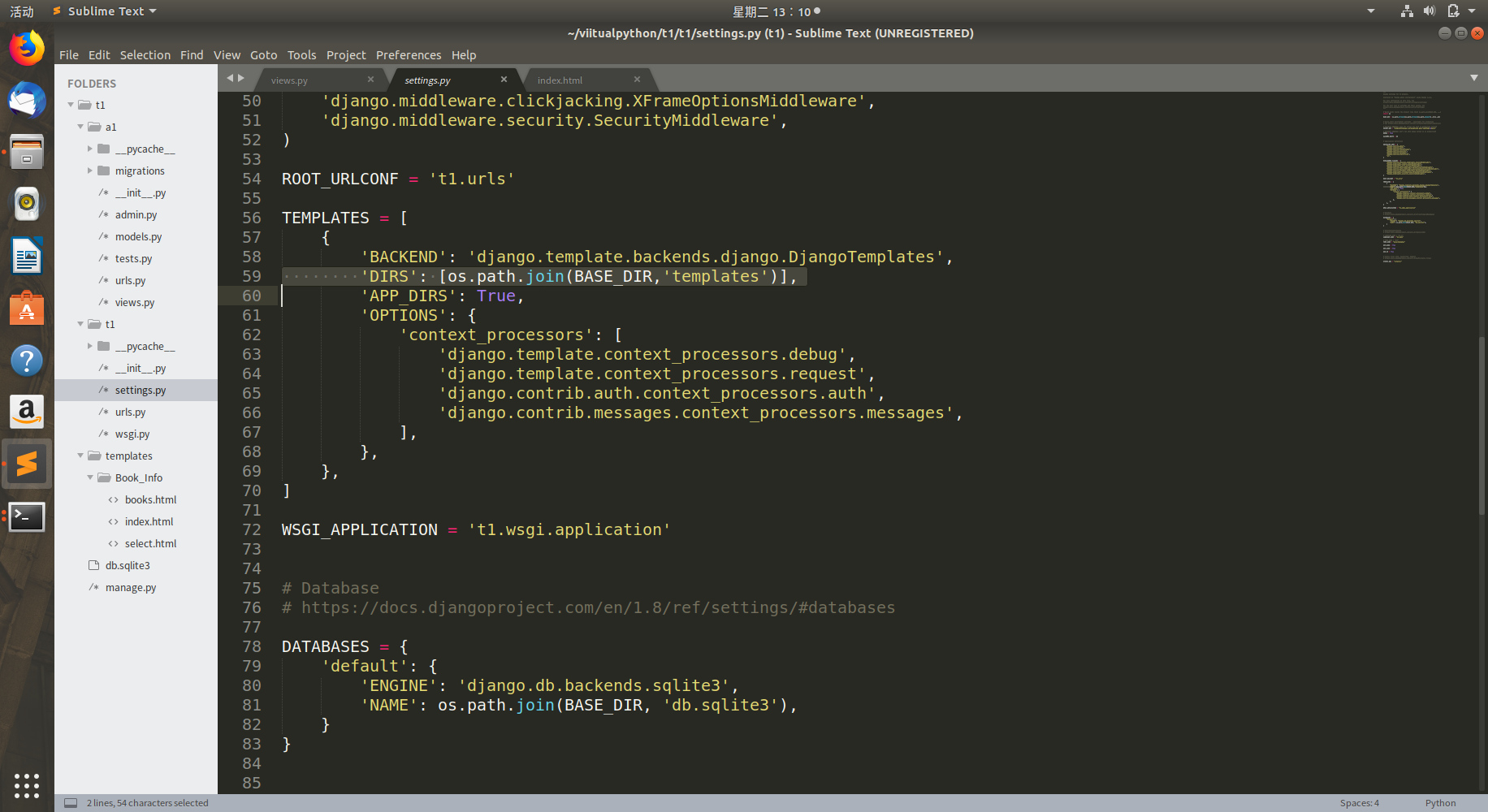Viewport: 1488px width, 812px height.
Task: Click the Amazon dock icon
Action: pos(27,412)
